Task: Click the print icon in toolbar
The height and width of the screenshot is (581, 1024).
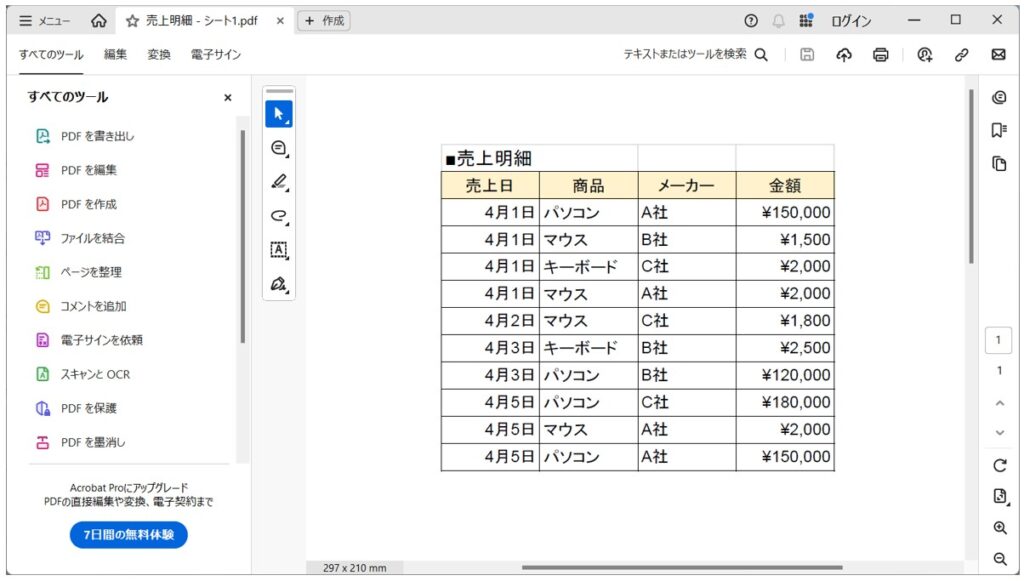Action: 880,55
